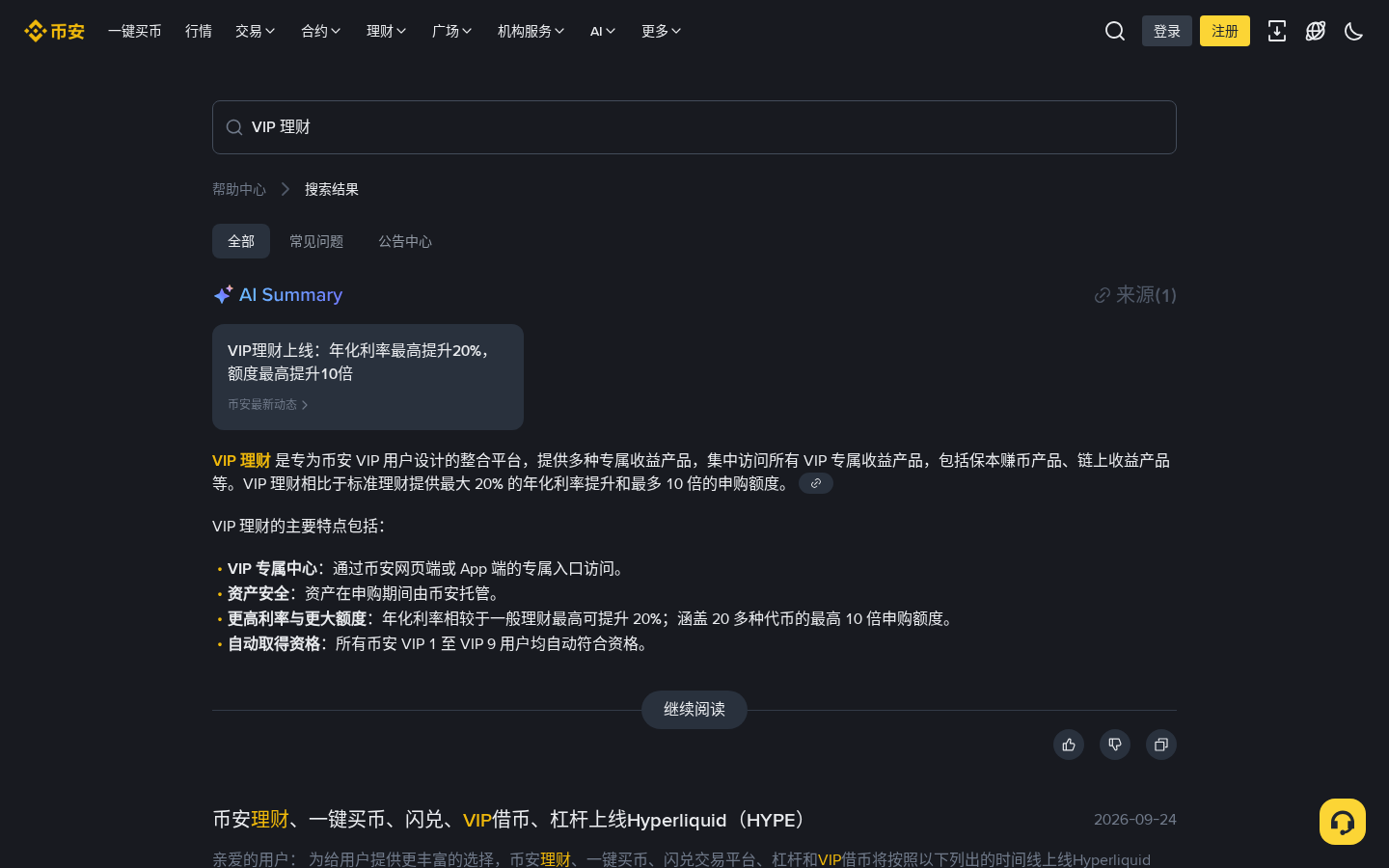Click the 登录 button
Viewport: 1389px width, 868px height.
[x=1167, y=31]
